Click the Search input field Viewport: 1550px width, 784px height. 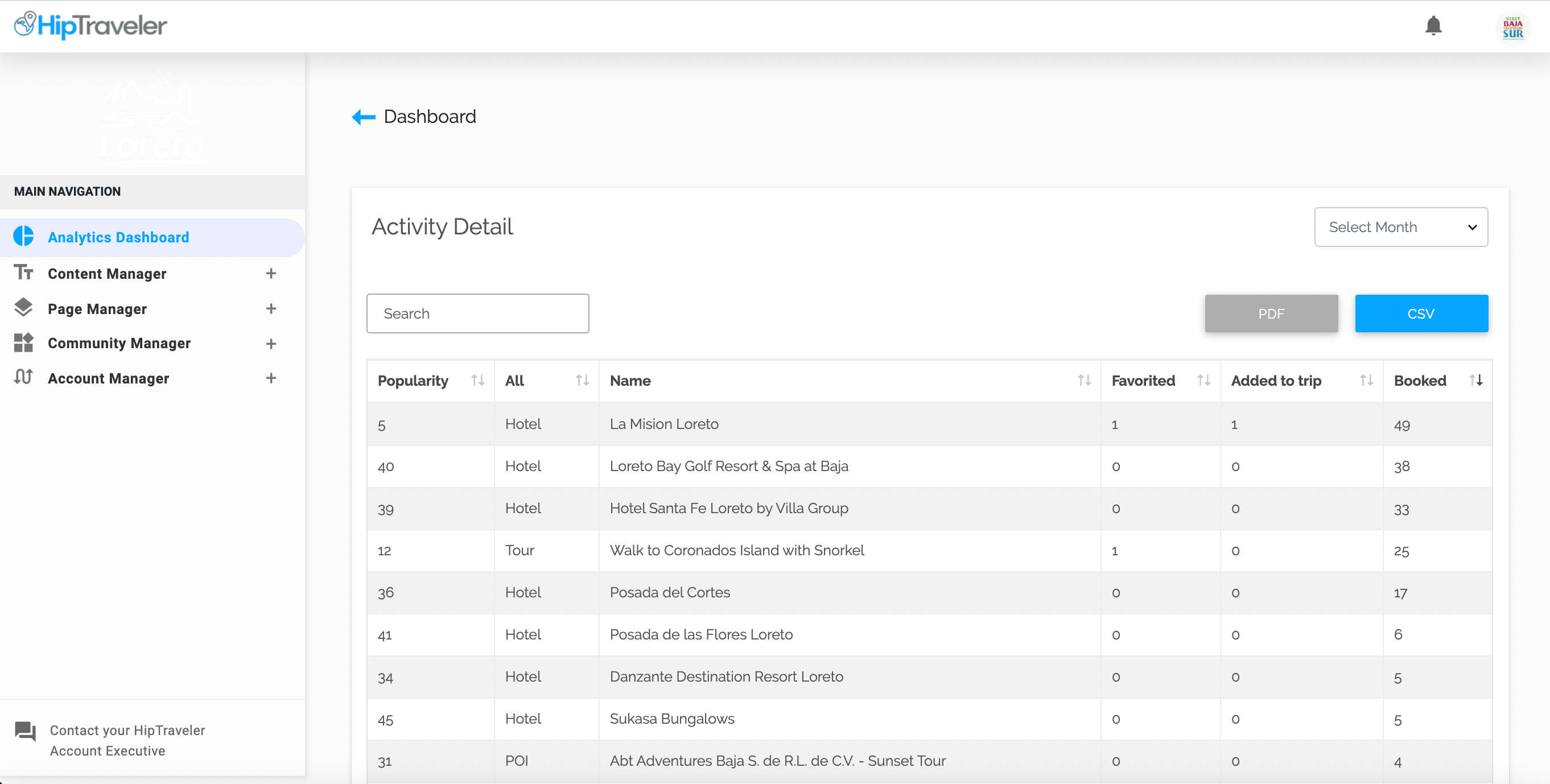[x=478, y=313]
